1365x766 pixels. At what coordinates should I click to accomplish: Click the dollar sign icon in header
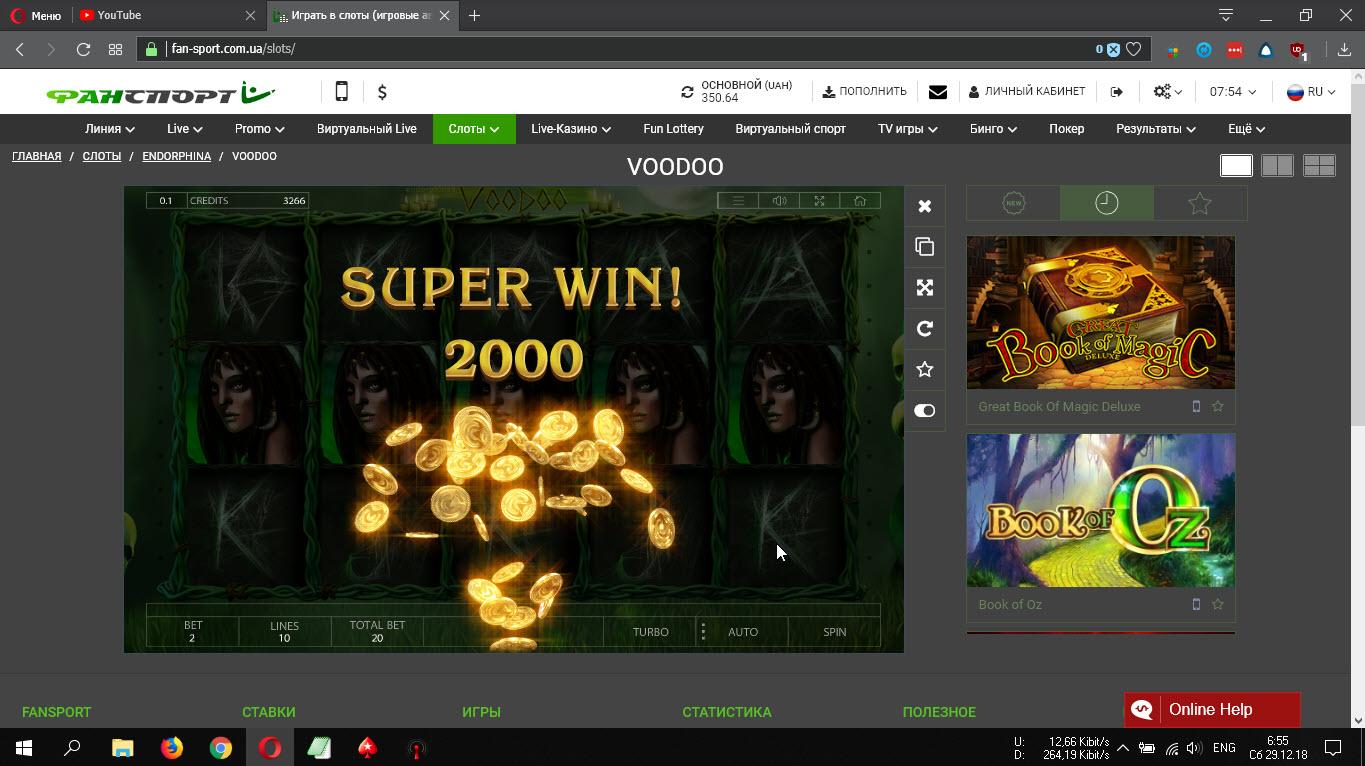coord(382,92)
